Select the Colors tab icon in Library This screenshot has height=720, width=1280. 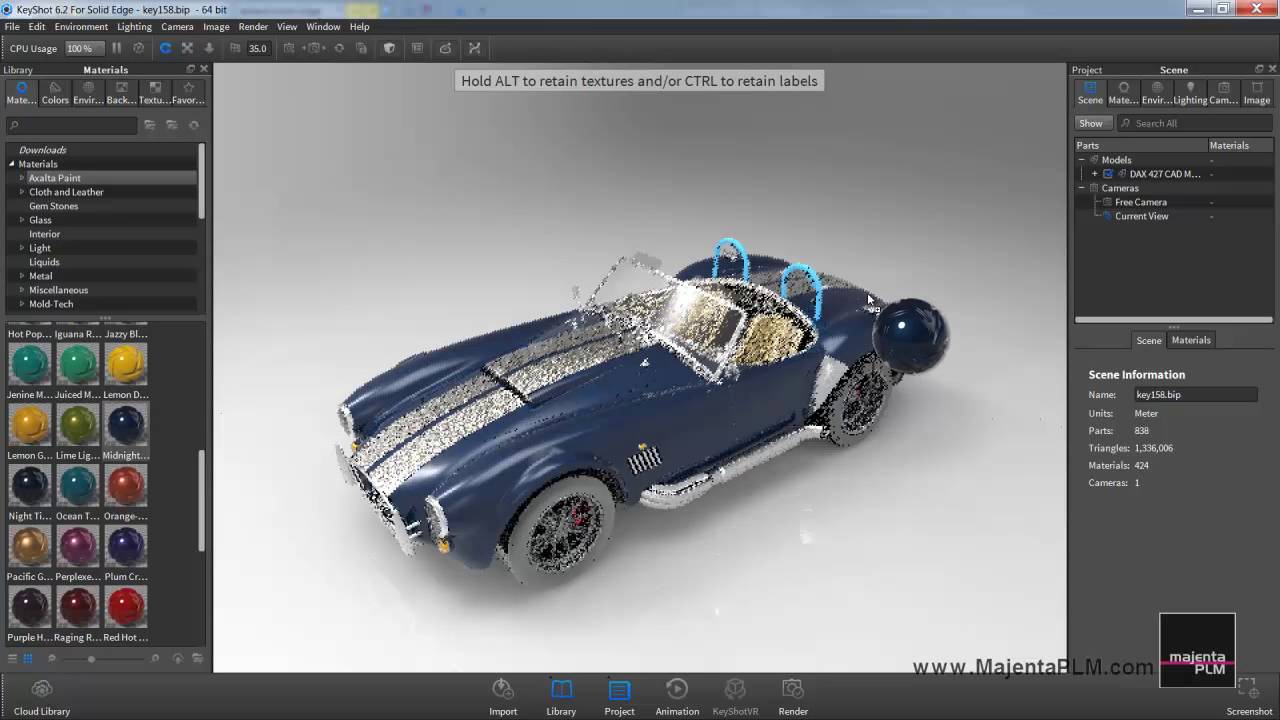55,92
